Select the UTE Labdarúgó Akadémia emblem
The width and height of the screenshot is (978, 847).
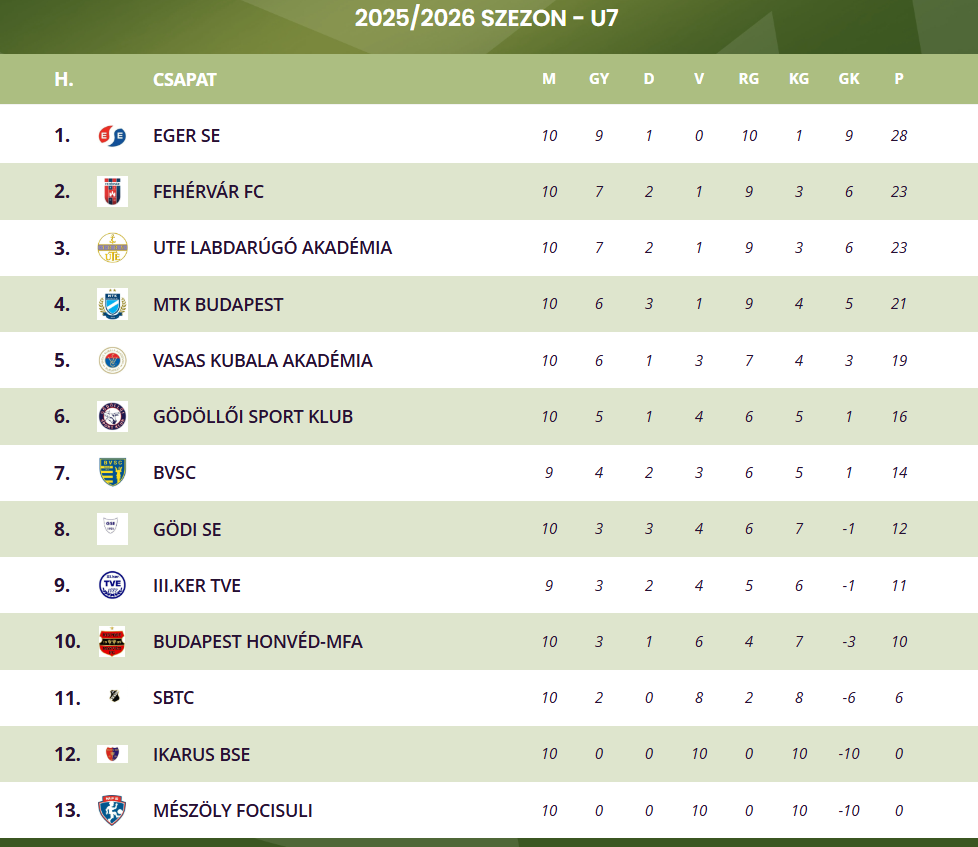coord(112,248)
